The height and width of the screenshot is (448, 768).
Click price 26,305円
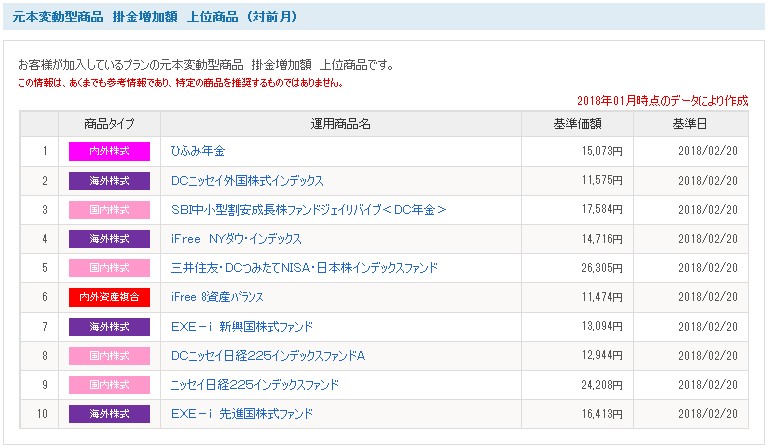(602, 268)
